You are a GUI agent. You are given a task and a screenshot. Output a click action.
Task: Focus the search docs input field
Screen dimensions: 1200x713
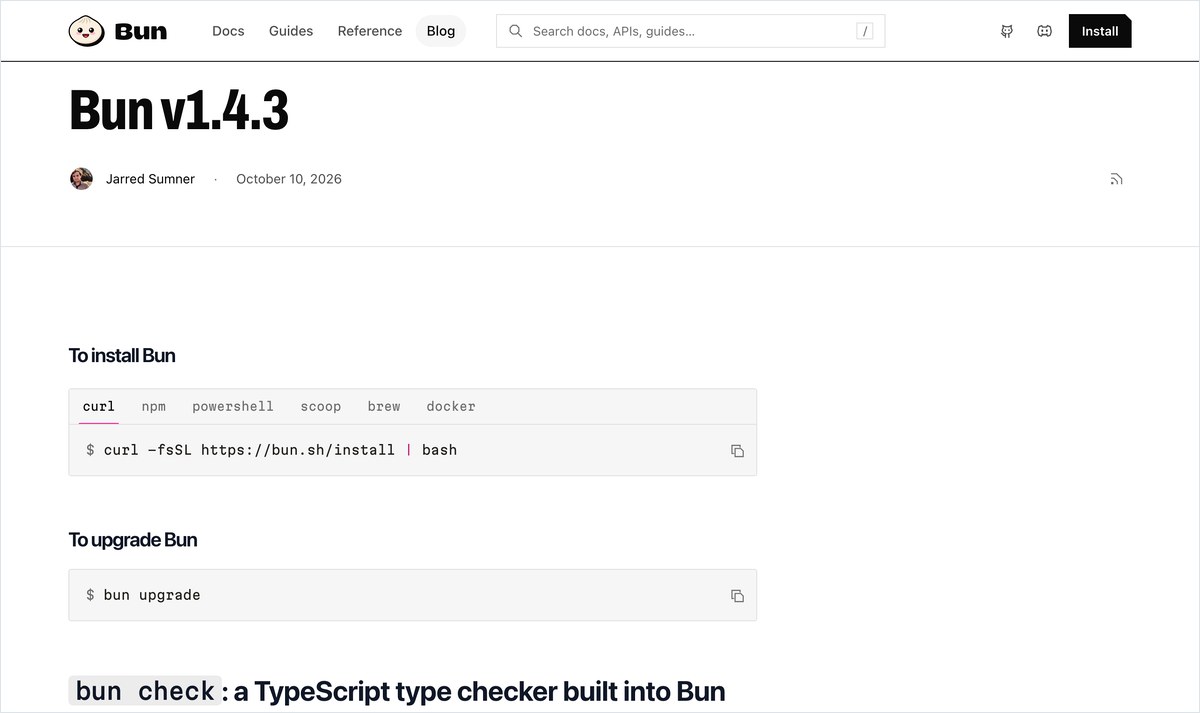tap(690, 31)
